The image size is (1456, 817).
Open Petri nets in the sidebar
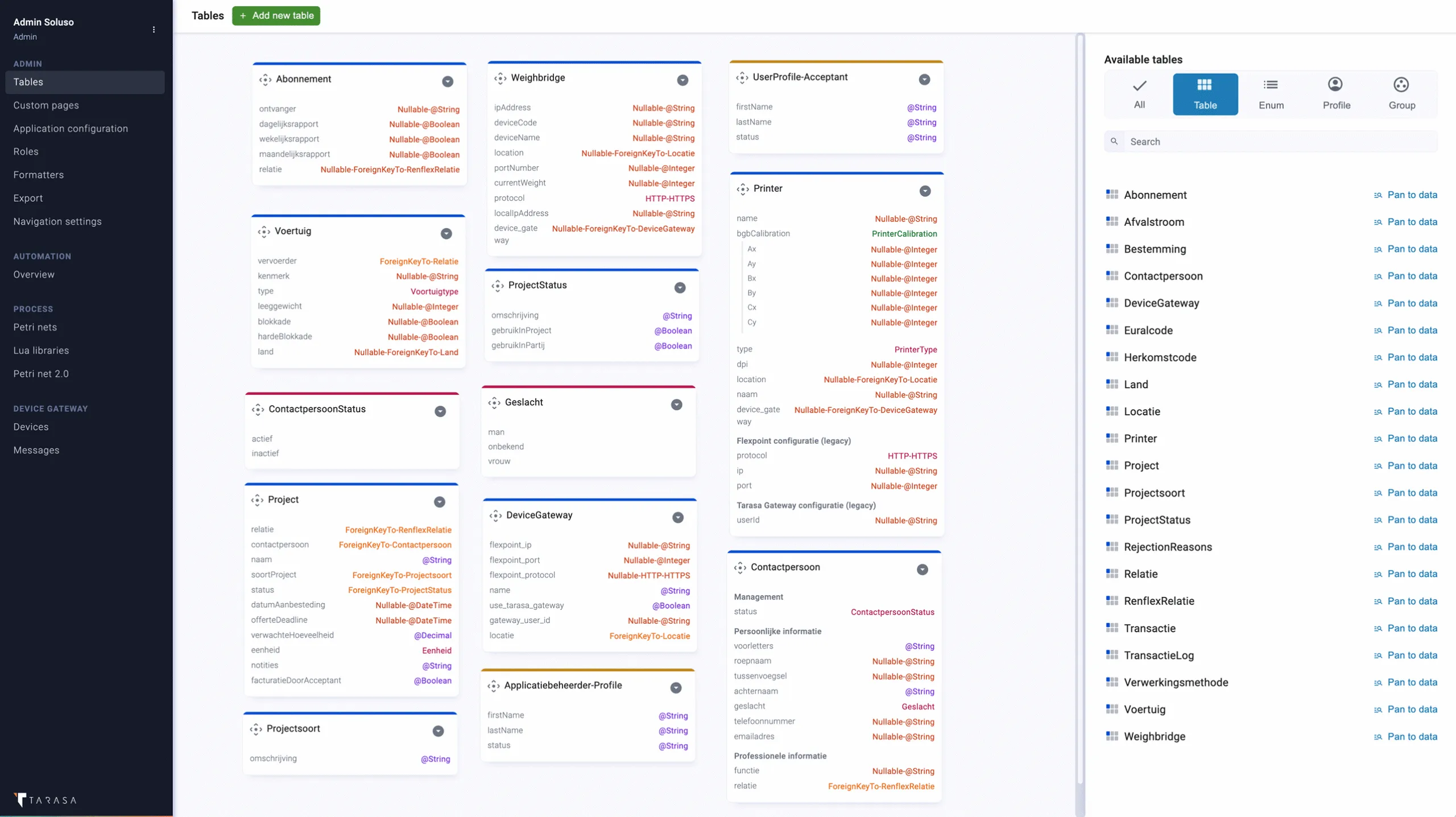[x=35, y=327]
